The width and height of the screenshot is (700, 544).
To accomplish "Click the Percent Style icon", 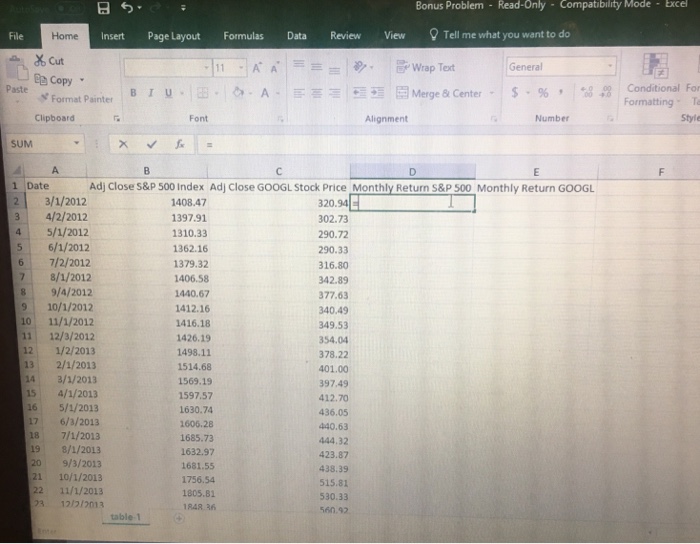I will [543, 93].
